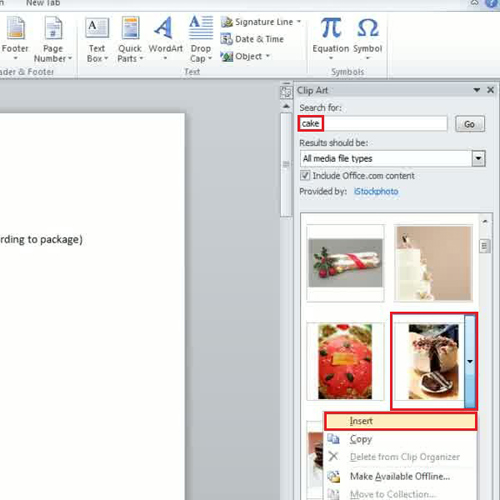The width and height of the screenshot is (500, 500).
Task: Click the Make Available Offline icon
Action: tap(333, 476)
